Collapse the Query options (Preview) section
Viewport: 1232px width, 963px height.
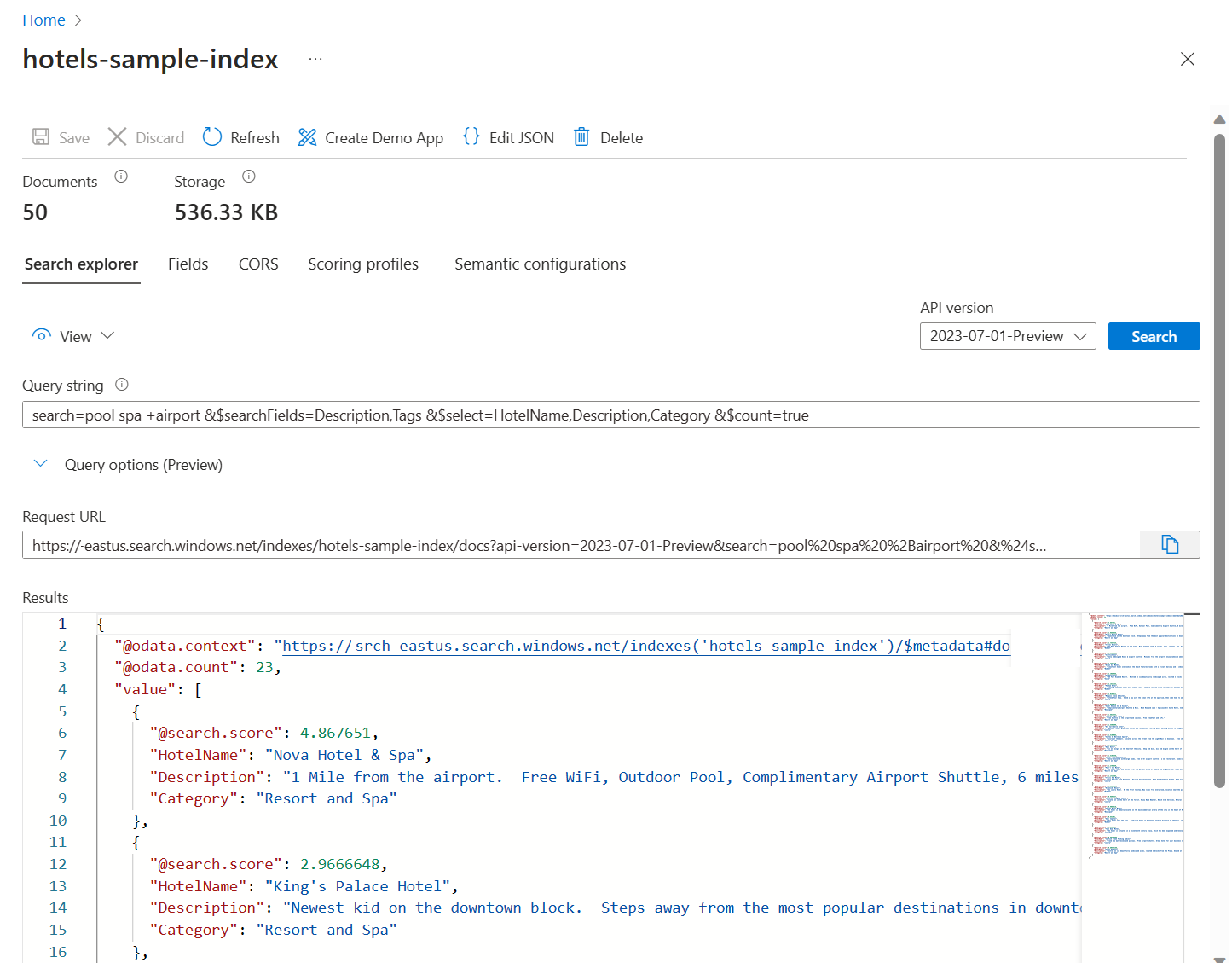40,464
